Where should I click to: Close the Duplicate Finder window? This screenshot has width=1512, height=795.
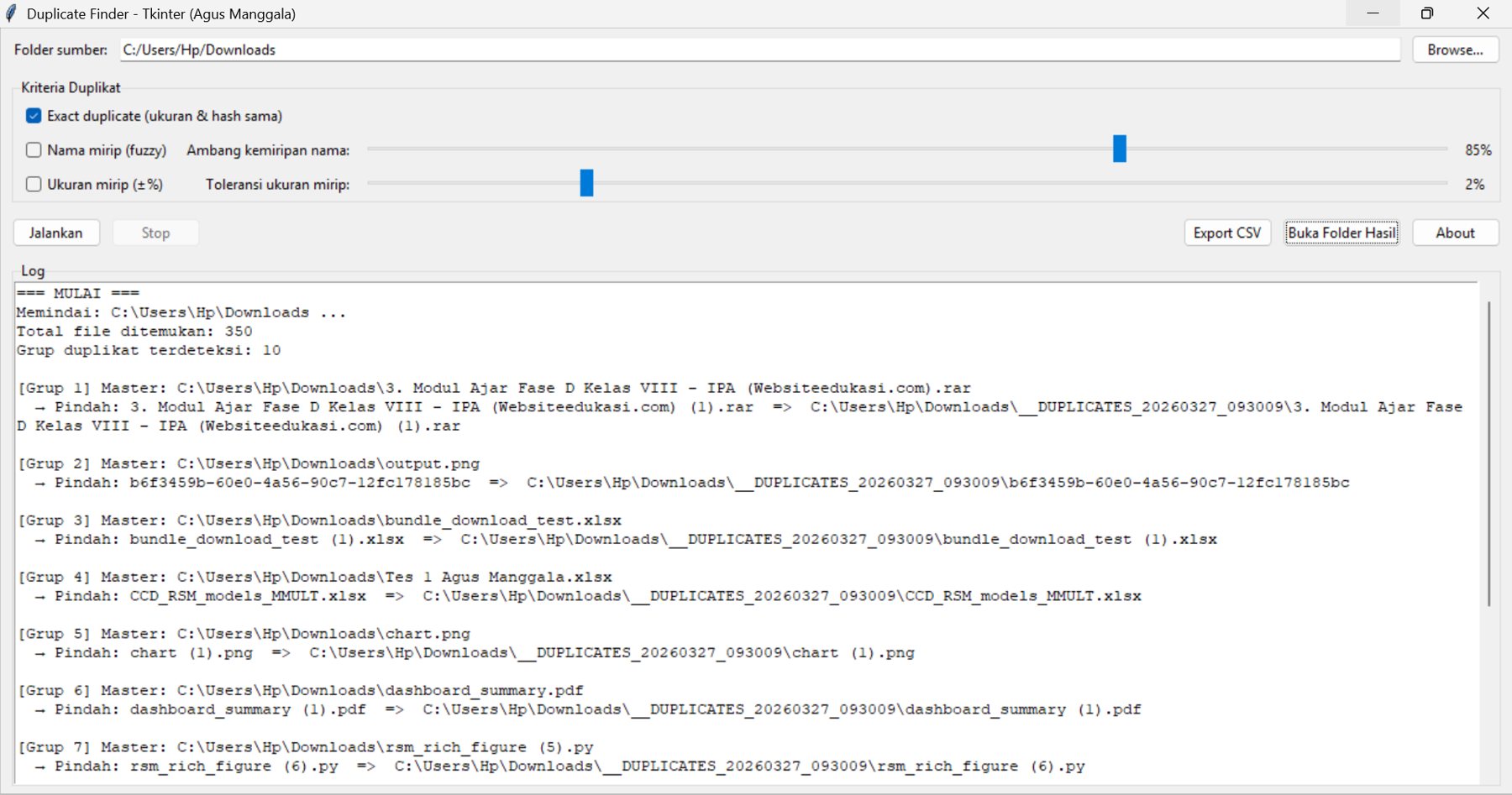1483,13
